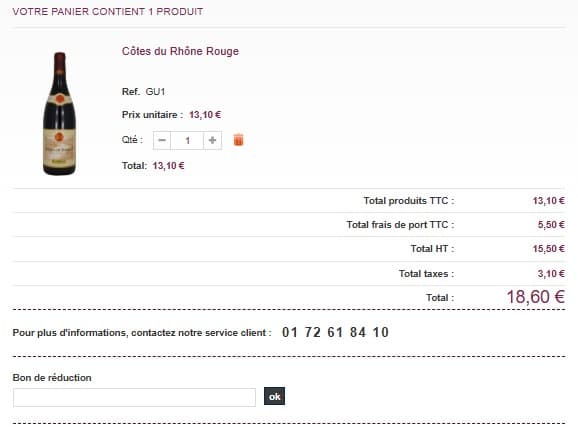Click the Total HT amount 15,50 €

tap(549, 249)
